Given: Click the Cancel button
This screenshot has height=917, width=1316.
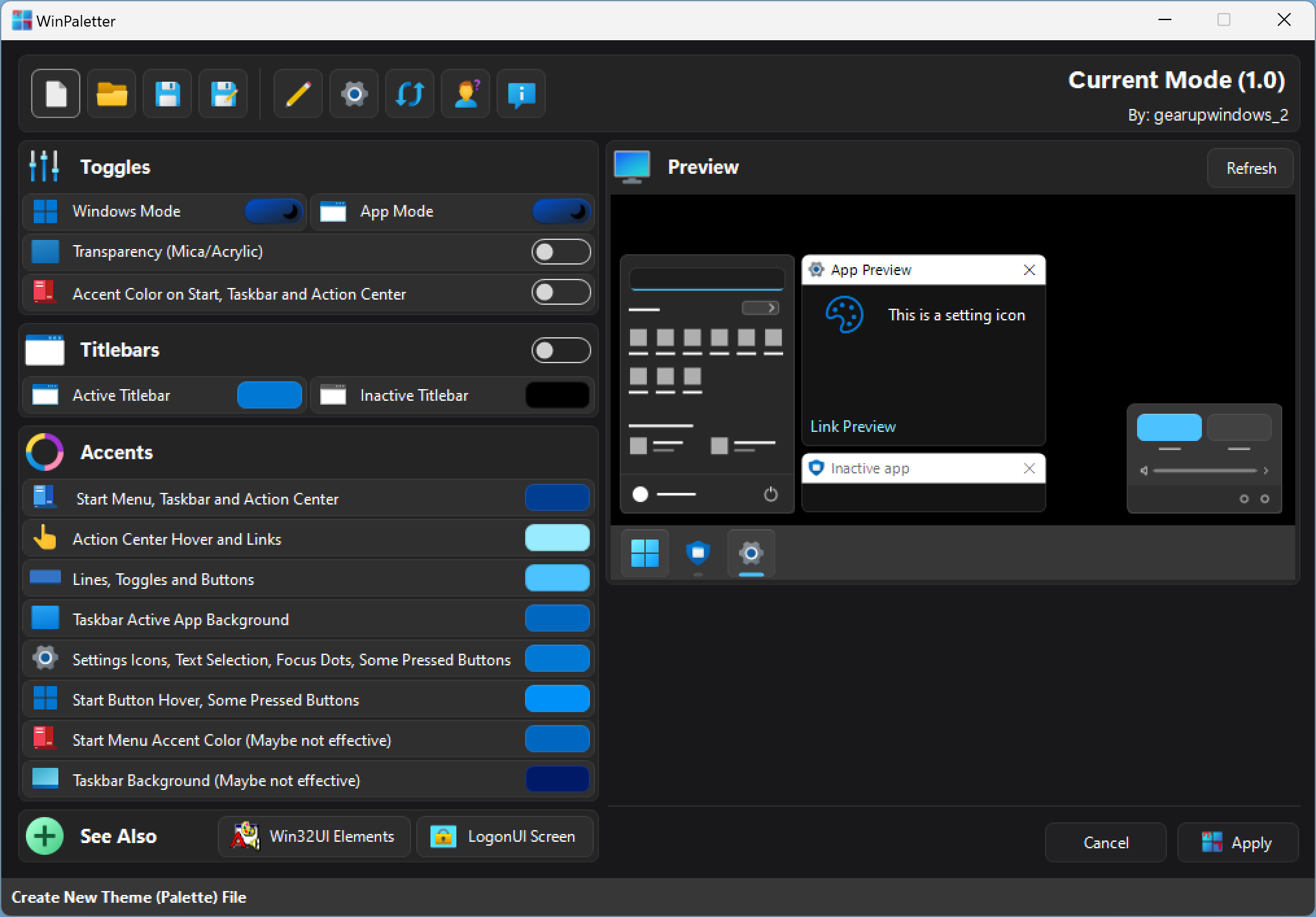Looking at the screenshot, I should tap(1106, 842).
